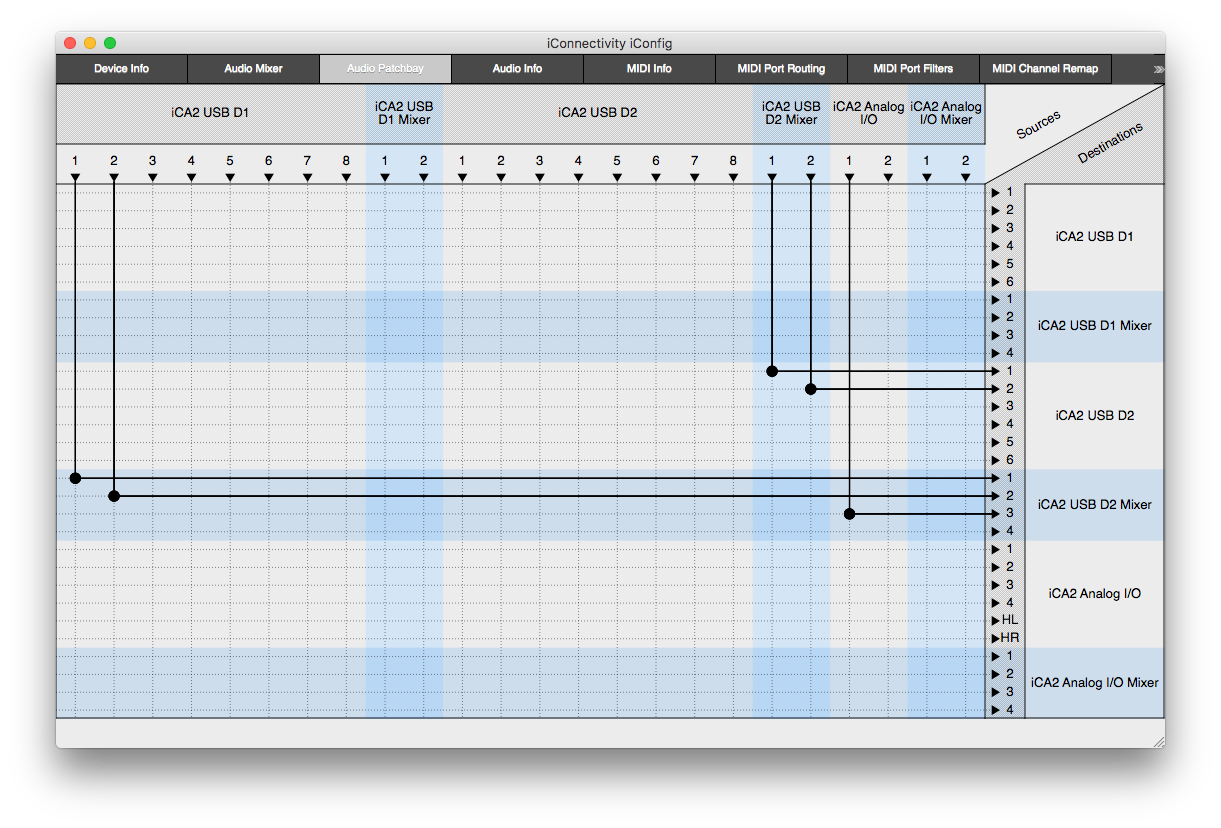This screenshot has height=828, width=1221.
Task: Select the iCA2 USB D2 Mixer destination label
Action: pos(1094,505)
